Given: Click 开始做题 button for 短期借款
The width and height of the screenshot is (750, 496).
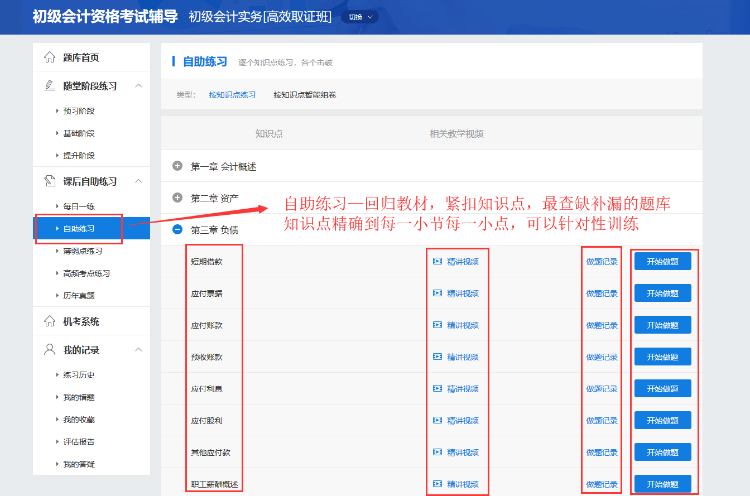Looking at the screenshot, I should (x=662, y=262).
